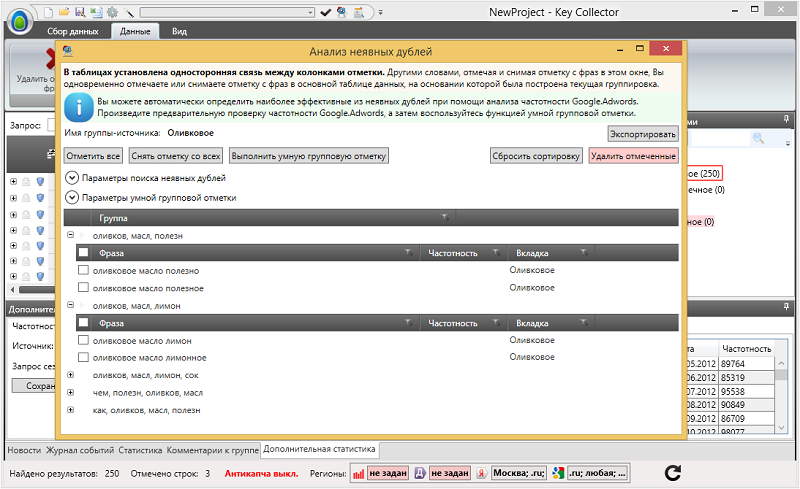Viewport: 800px width, 489px height.
Task: Expand 'Параметры поиска неявных дублей' section
Action: (x=72, y=177)
